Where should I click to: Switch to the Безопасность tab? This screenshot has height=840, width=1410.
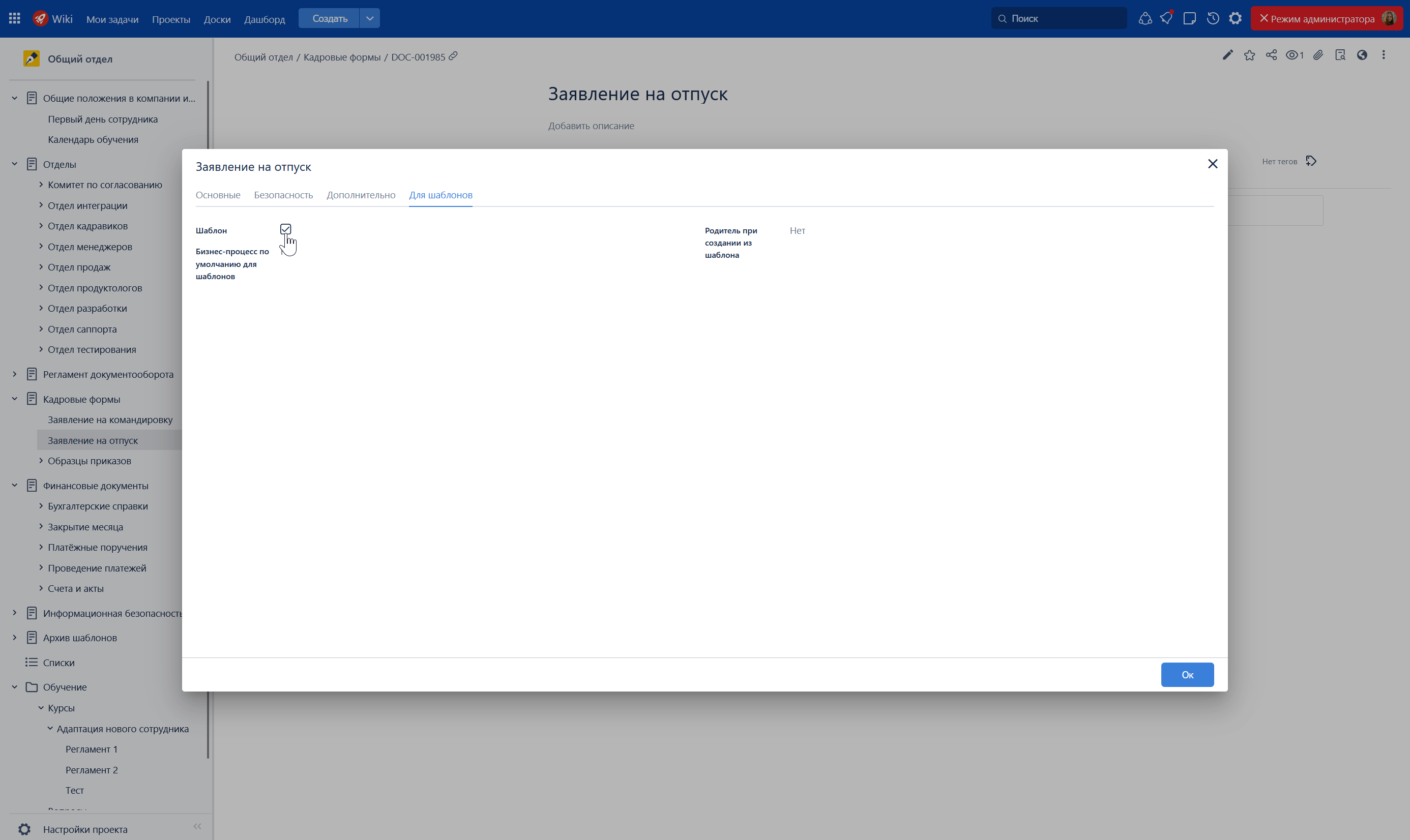point(283,195)
